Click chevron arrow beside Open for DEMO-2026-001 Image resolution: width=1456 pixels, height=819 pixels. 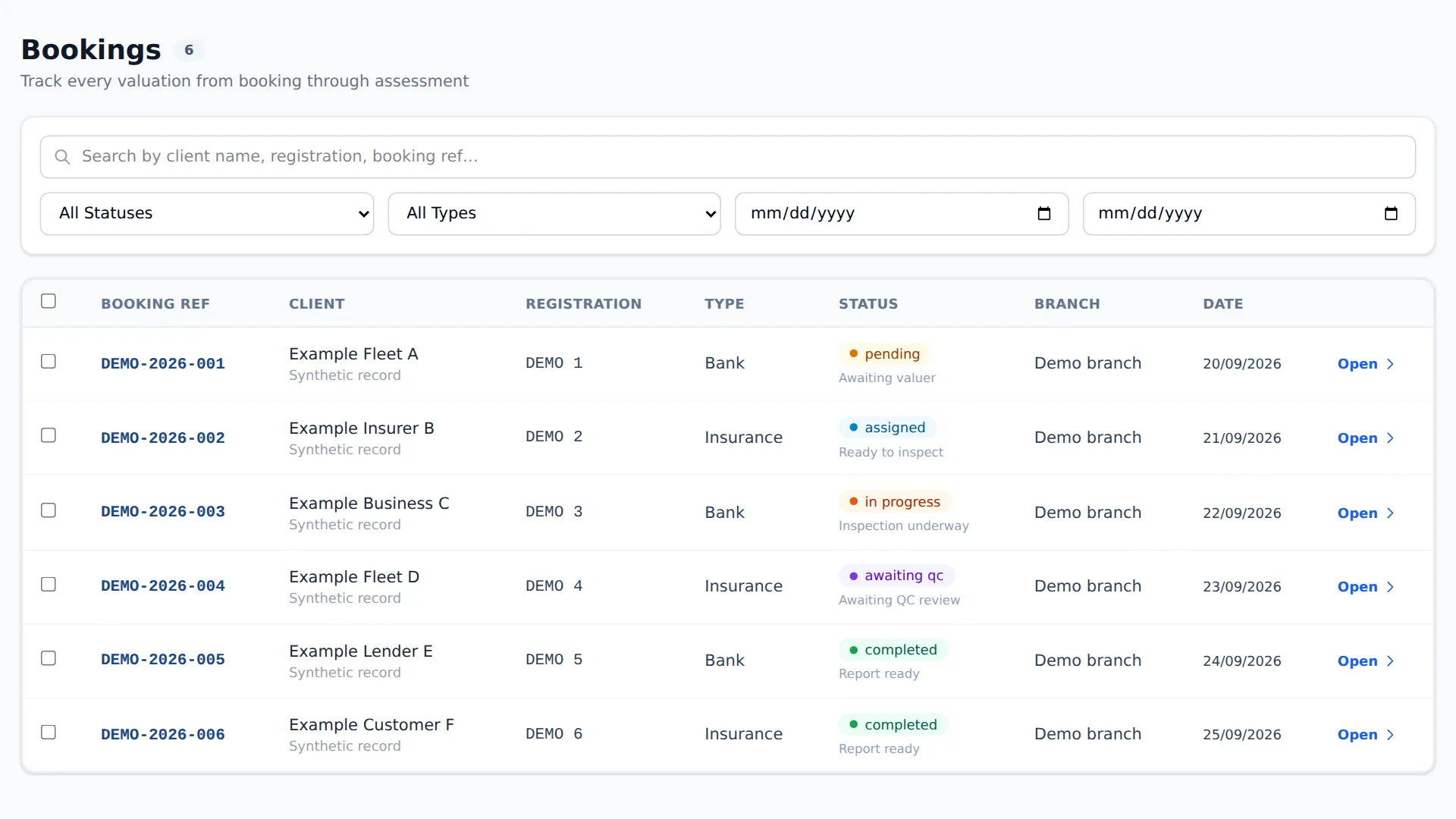click(x=1390, y=364)
